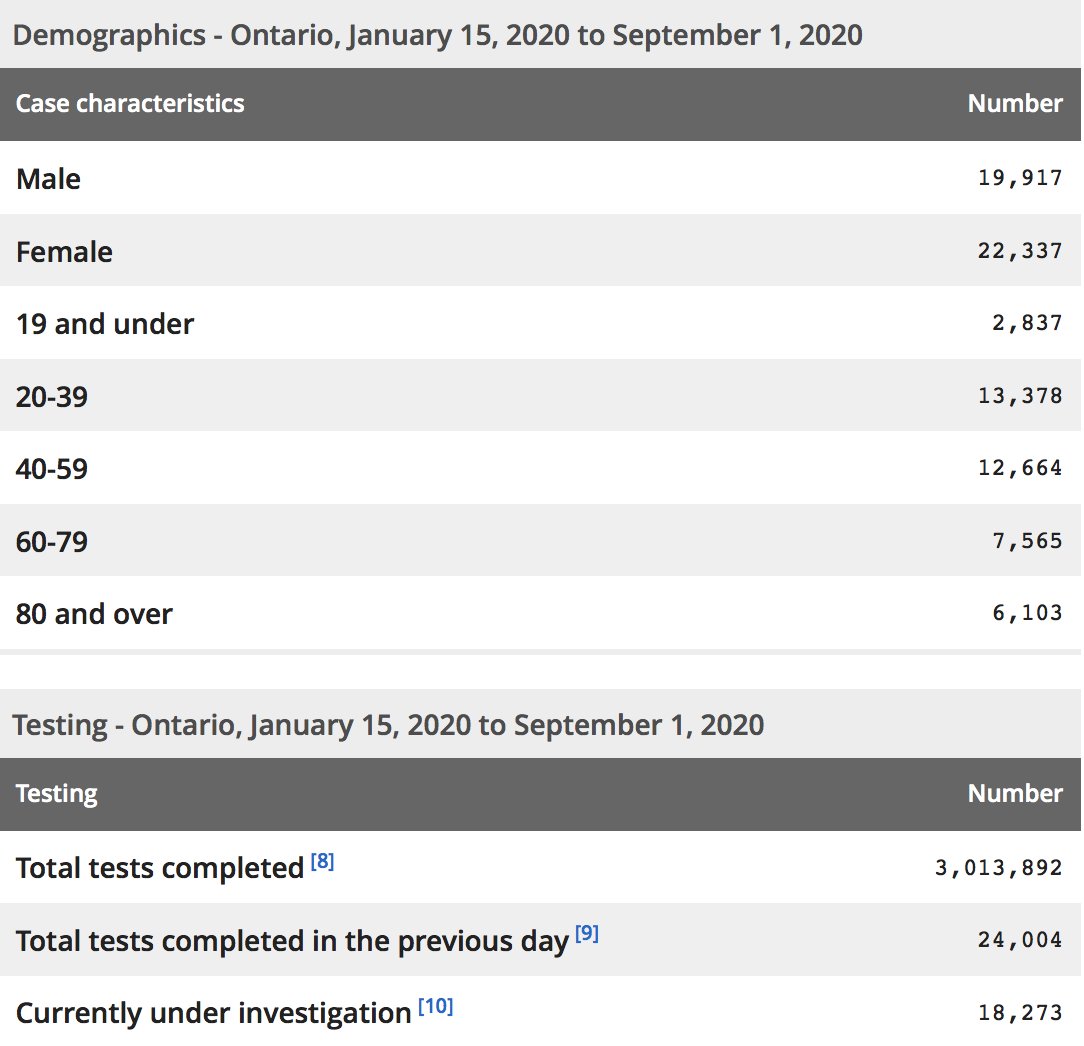Click 'Total tests completed in the previous day' label
Viewport: 1084px width, 1046px height.
(x=292, y=941)
